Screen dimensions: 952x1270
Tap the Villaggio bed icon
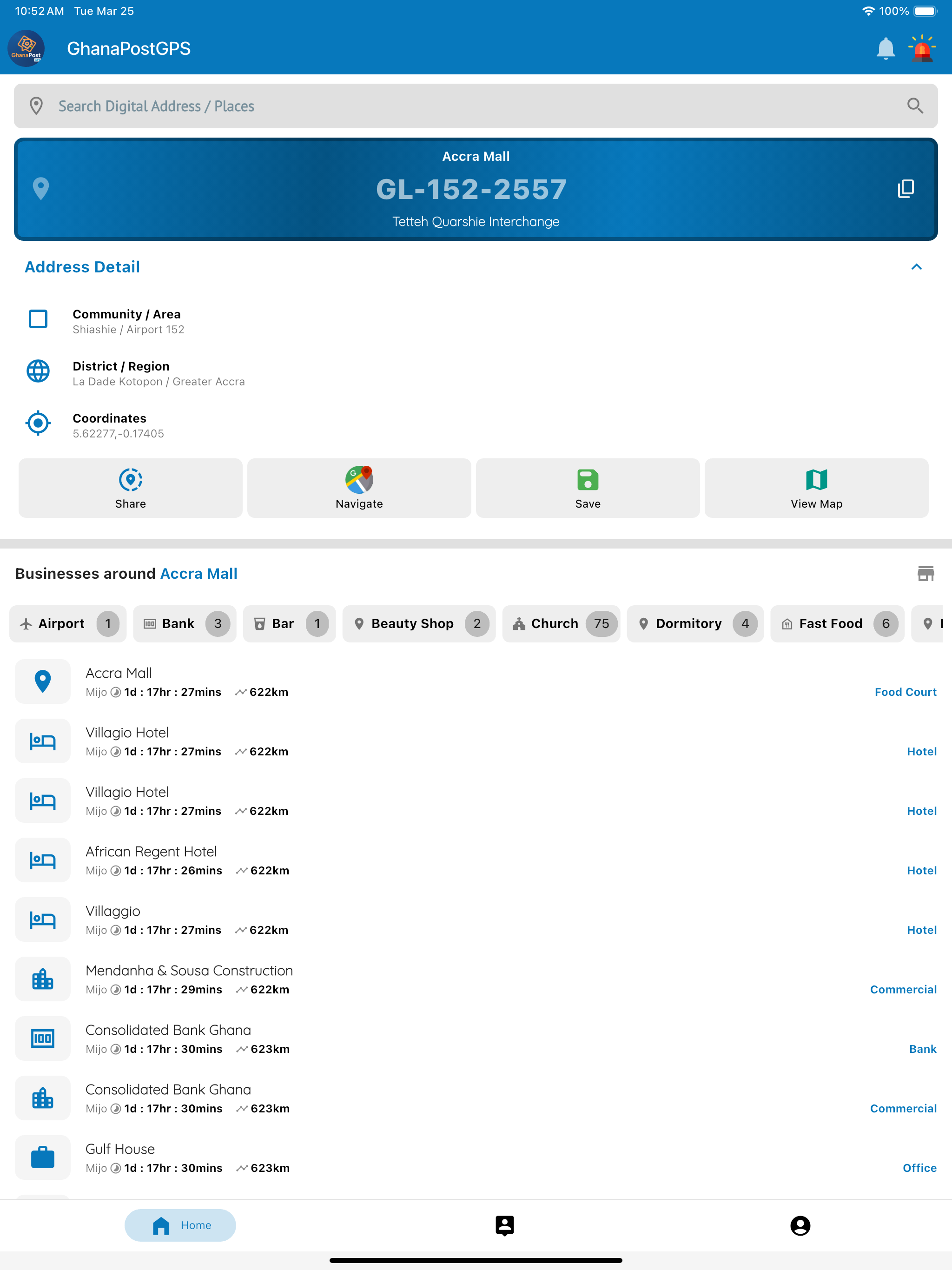tap(42, 919)
